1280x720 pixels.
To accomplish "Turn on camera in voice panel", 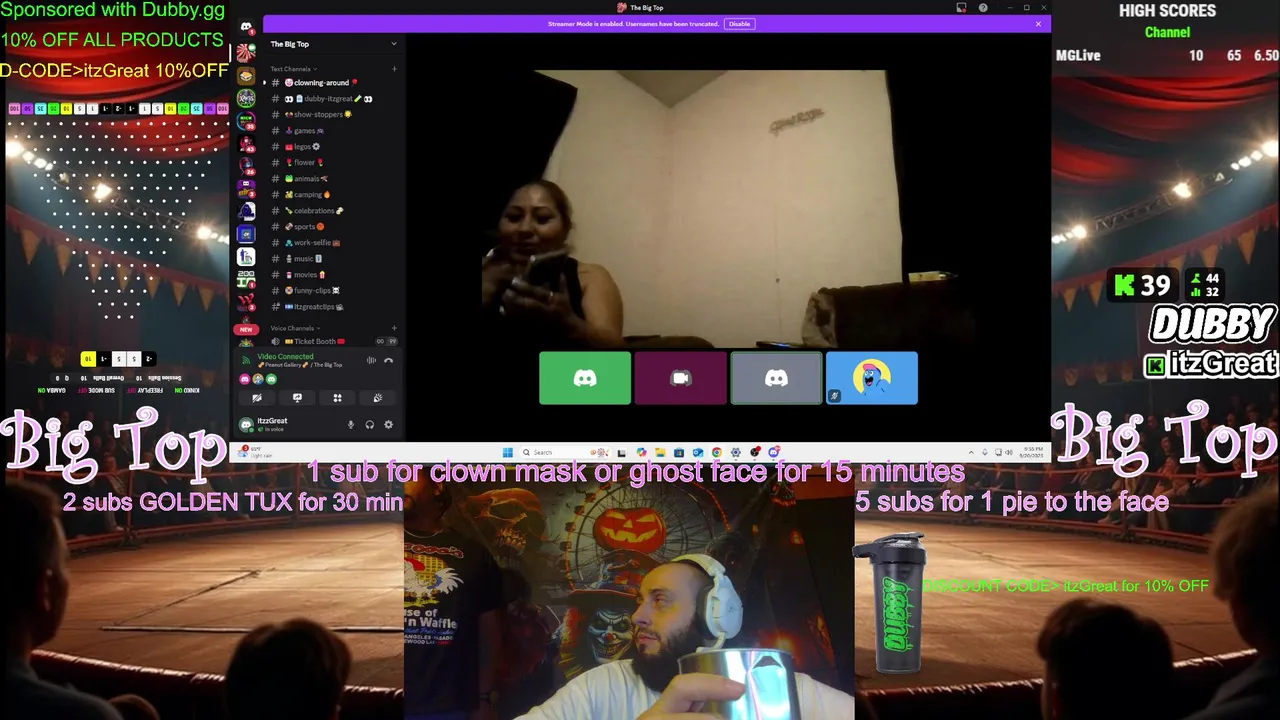I will pyautogui.click(x=257, y=398).
